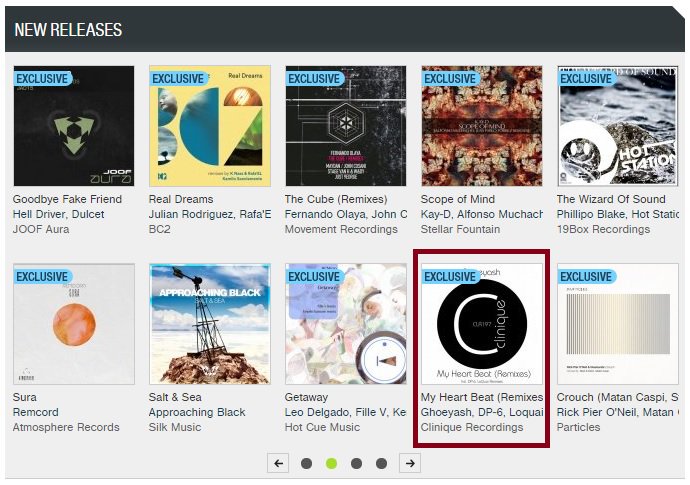This screenshot has width=690, height=485.
Task: Click the Sura title link
Action: [25, 397]
